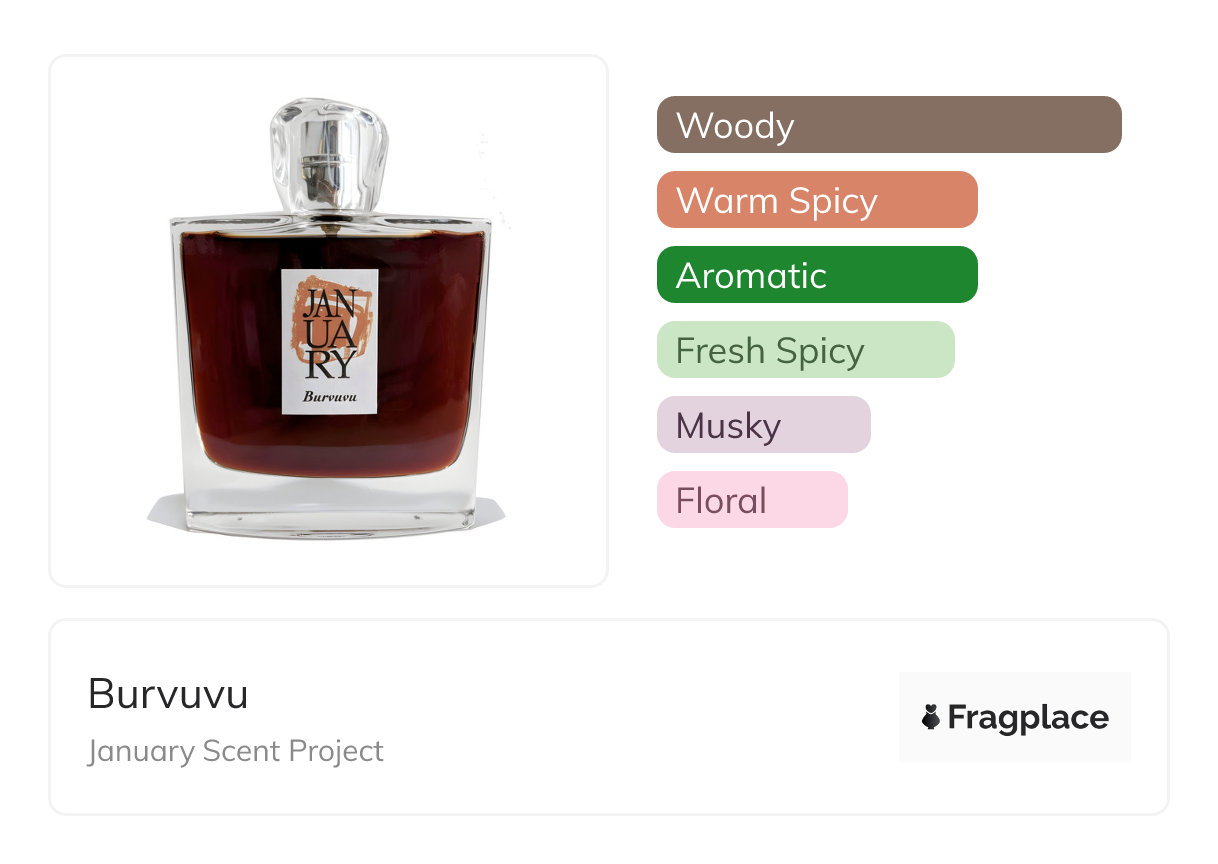Select the Woody accord bar

click(889, 125)
